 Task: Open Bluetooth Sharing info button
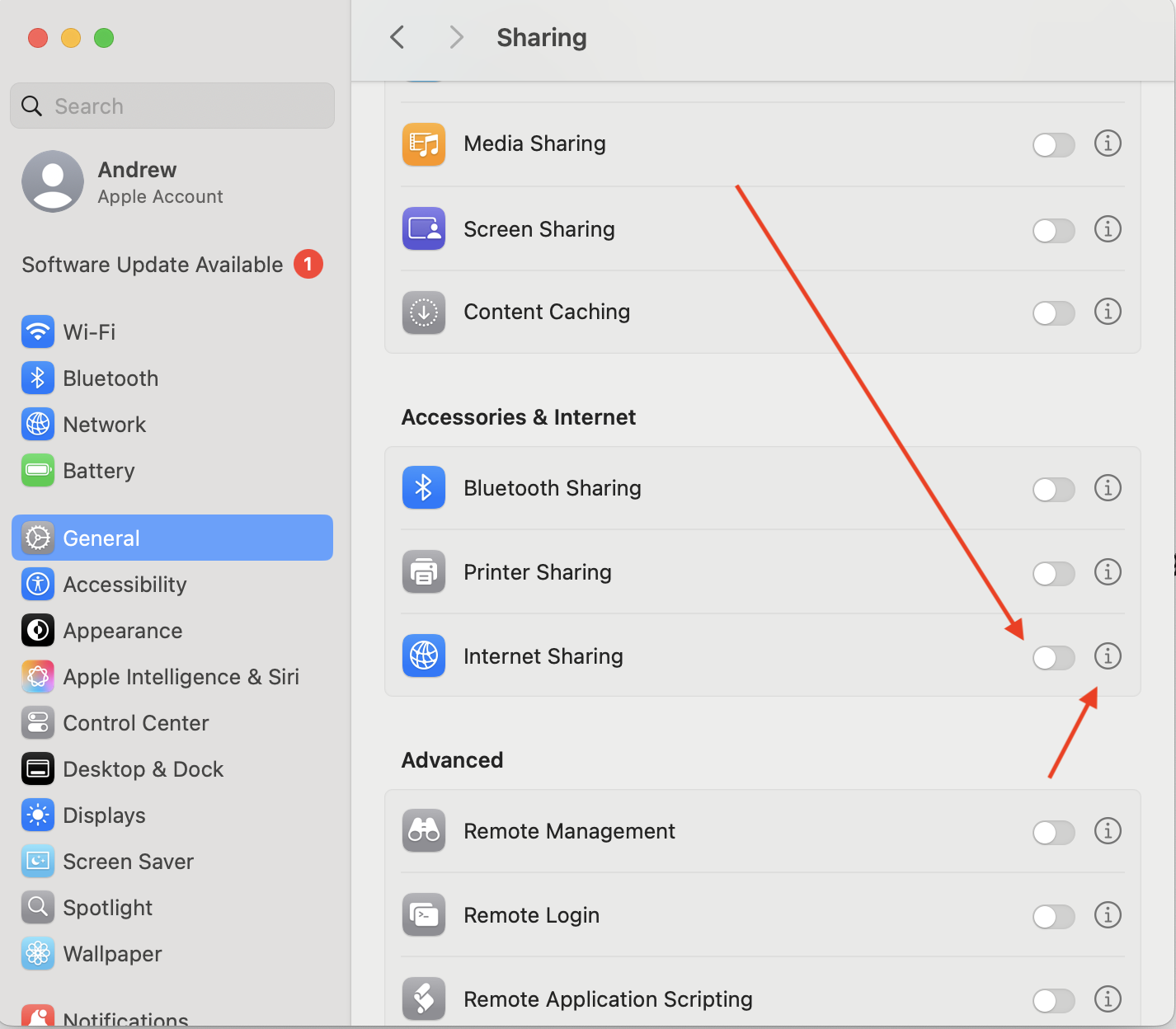coord(1107,488)
